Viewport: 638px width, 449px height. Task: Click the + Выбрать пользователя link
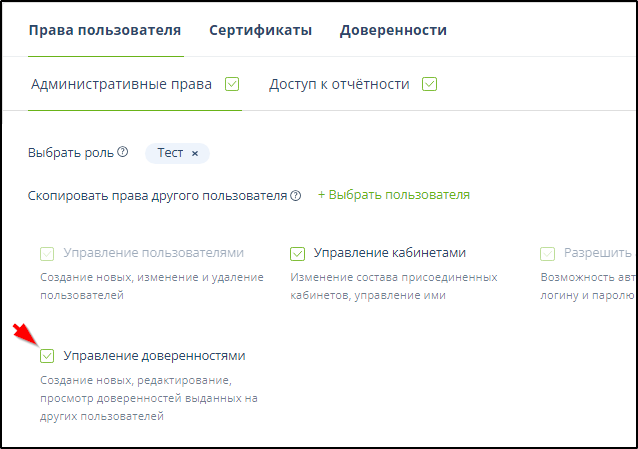pos(393,195)
